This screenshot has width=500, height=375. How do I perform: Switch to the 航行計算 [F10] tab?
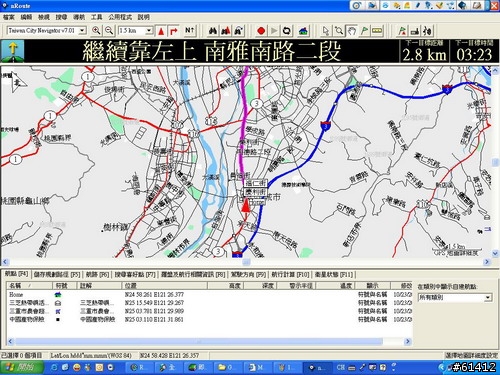click(x=290, y=275)
